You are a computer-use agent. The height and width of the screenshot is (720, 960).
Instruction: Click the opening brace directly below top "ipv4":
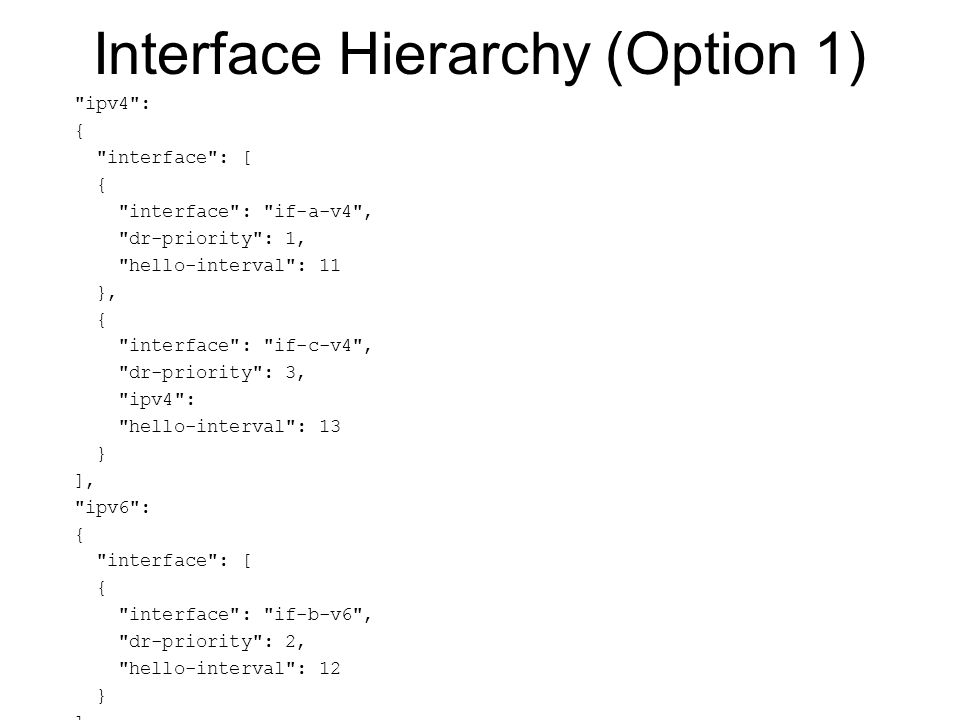pos(80,130)
